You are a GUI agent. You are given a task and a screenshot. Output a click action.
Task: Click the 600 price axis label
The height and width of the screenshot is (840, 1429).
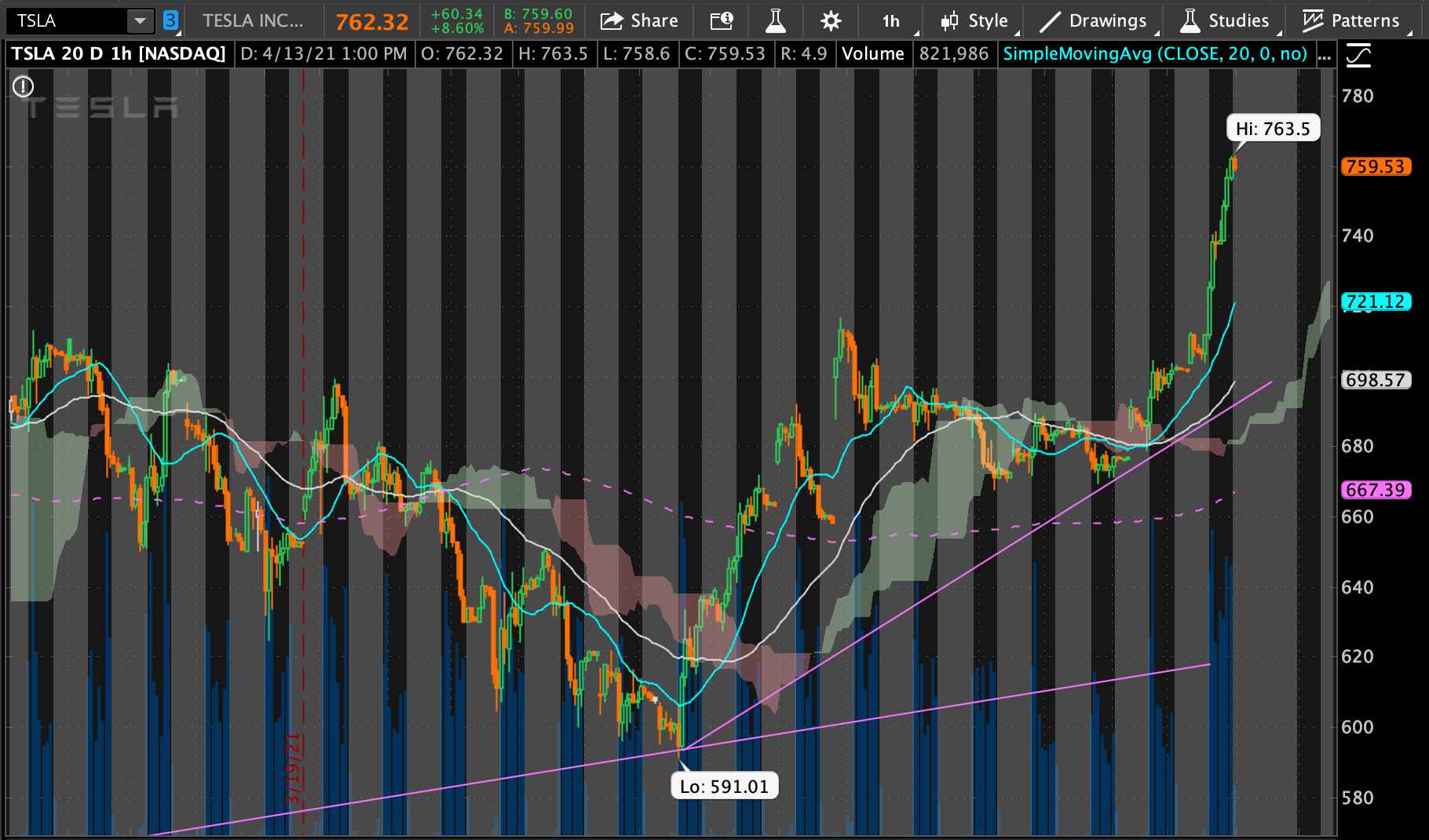click(x=1358, y=727)
